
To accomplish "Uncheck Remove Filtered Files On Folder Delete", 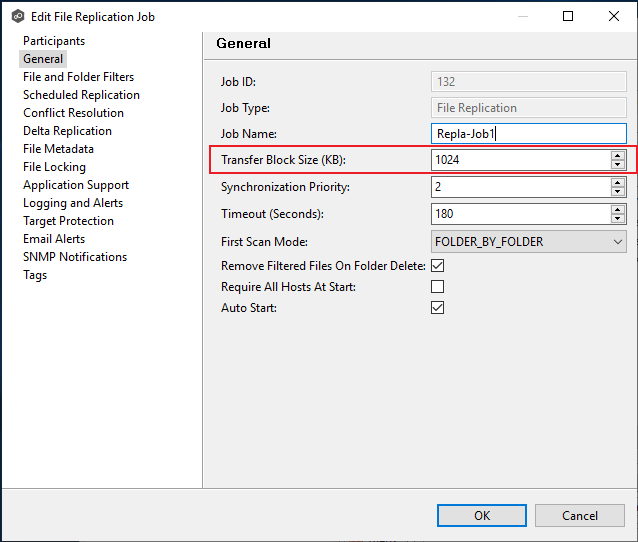I will (x=437, y=266).
